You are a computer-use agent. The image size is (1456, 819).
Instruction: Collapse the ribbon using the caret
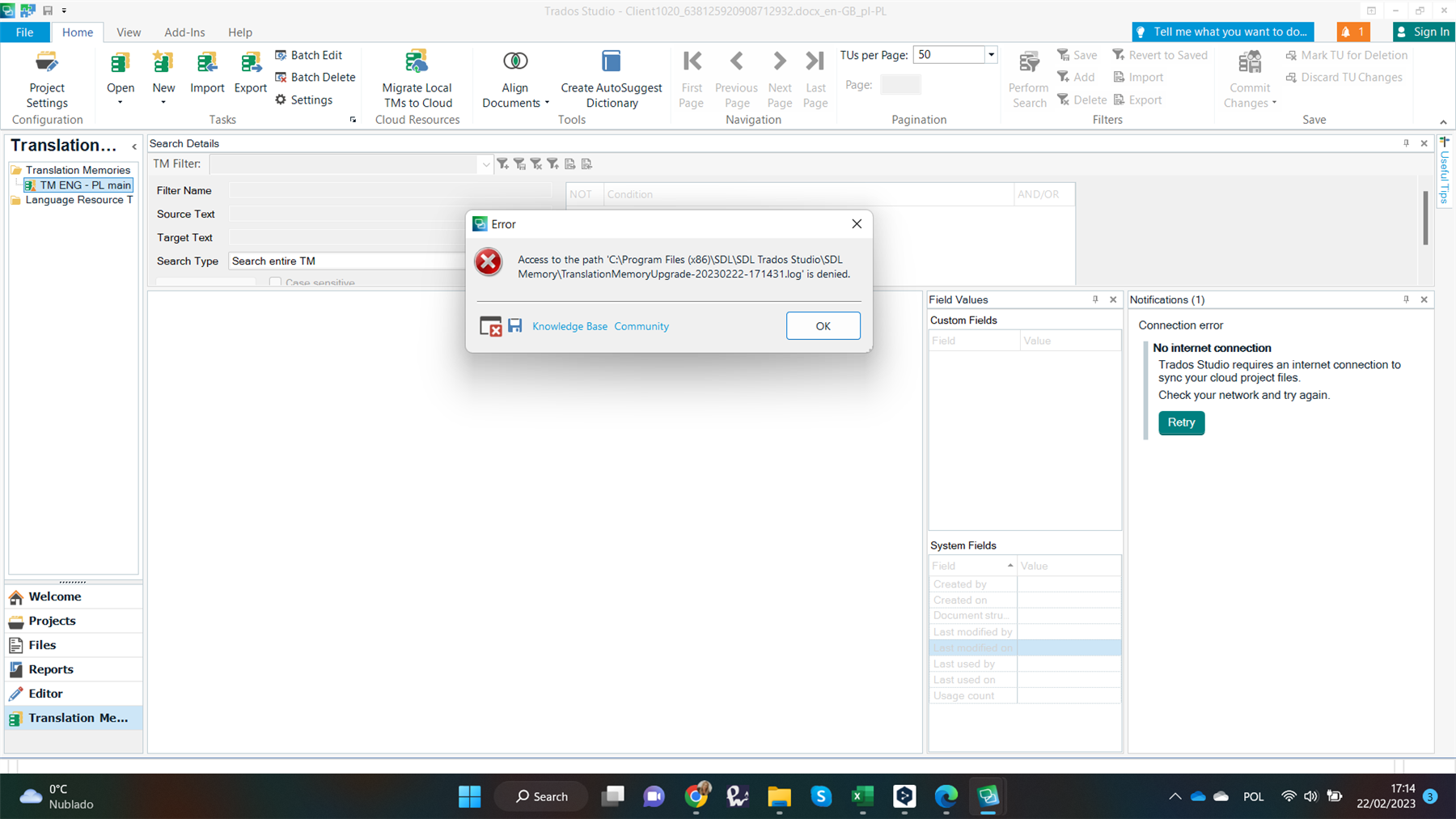[1443, 122]
